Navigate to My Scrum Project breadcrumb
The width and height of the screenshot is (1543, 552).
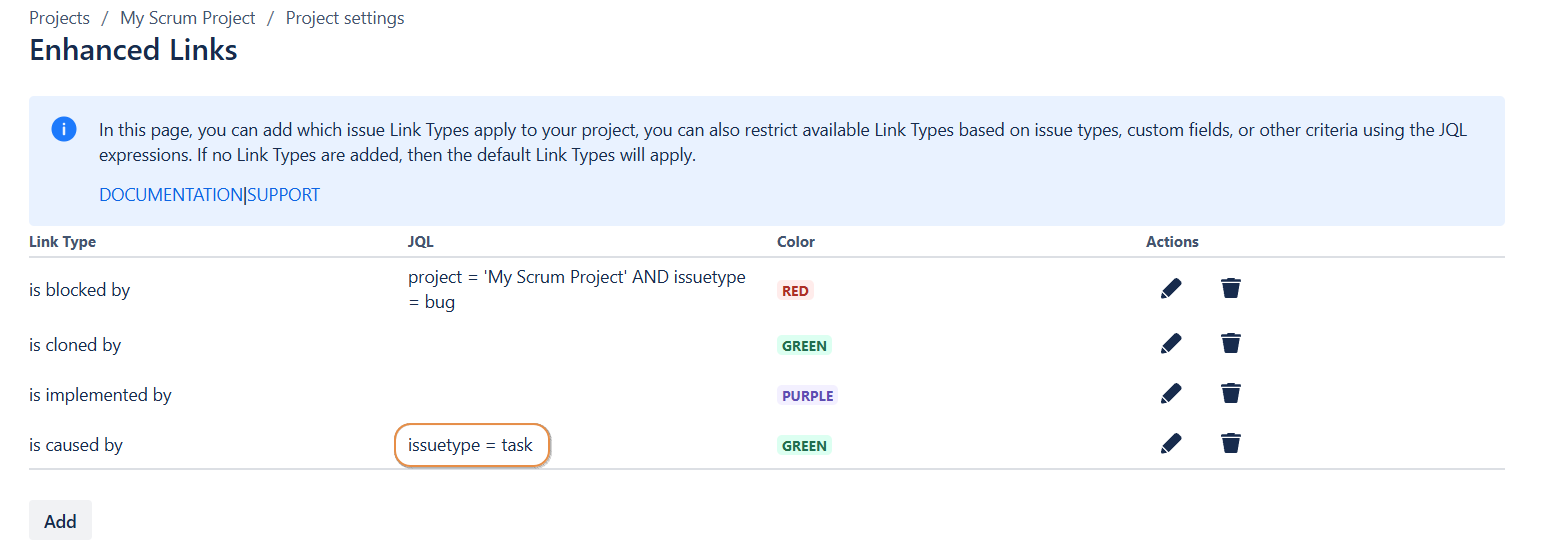(x=188, y=18)
